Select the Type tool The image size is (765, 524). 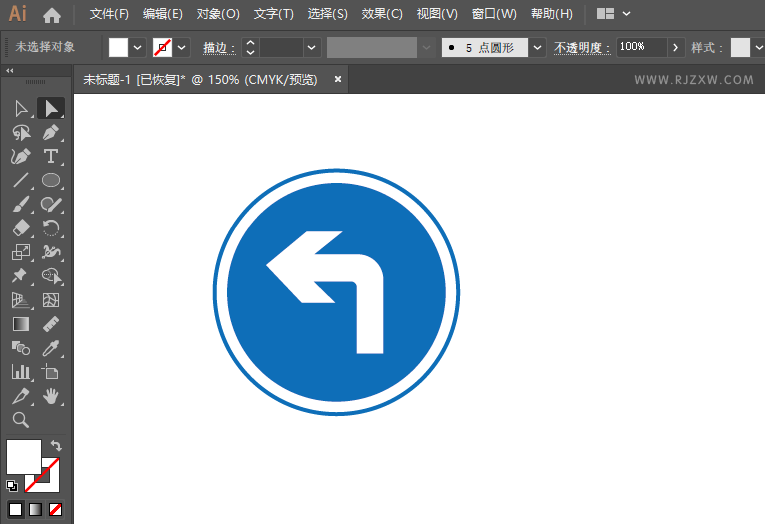coord(50,157)
